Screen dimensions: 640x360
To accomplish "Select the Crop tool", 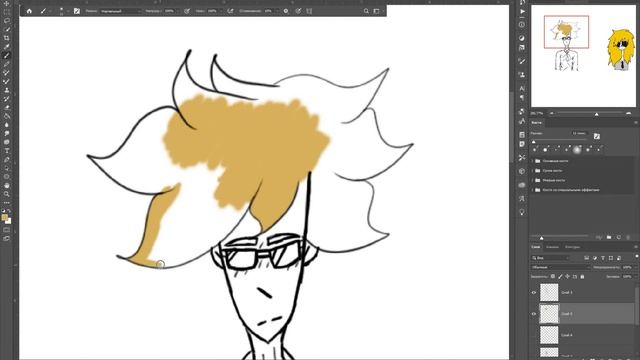I will pyautogui.click(x=7, y=38).
